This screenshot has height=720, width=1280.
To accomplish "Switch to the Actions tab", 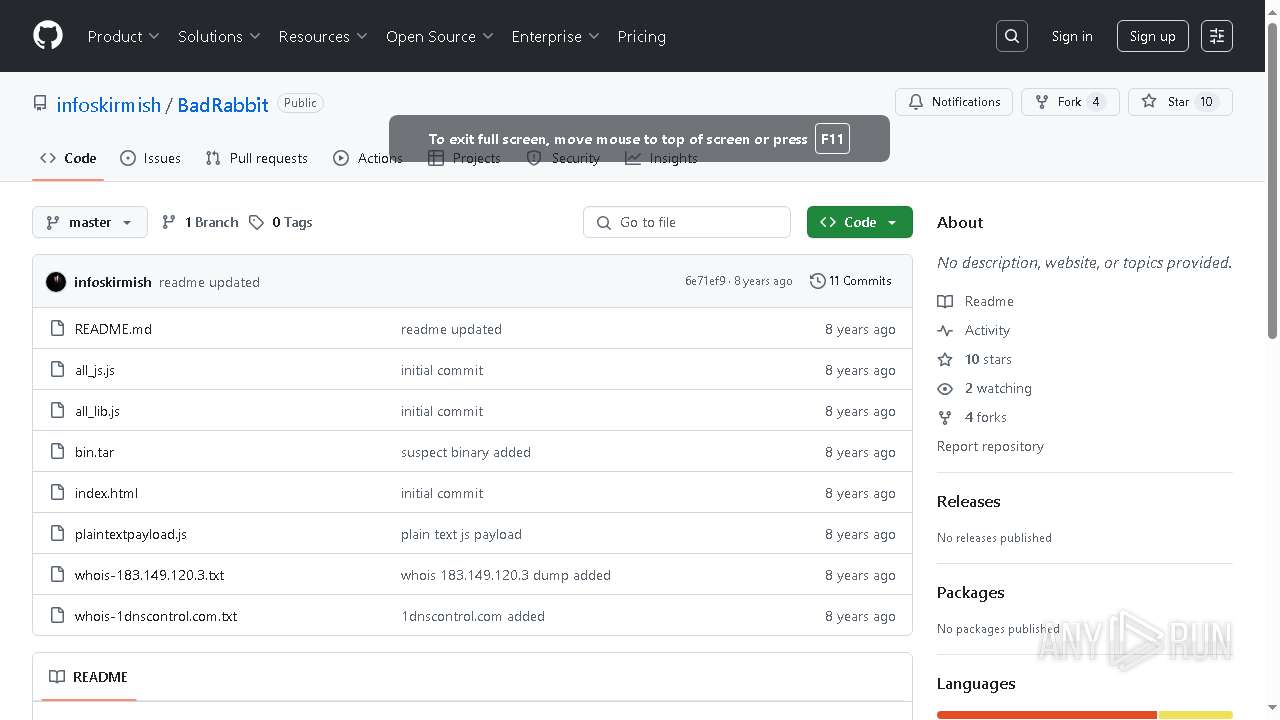I will 368,158.
